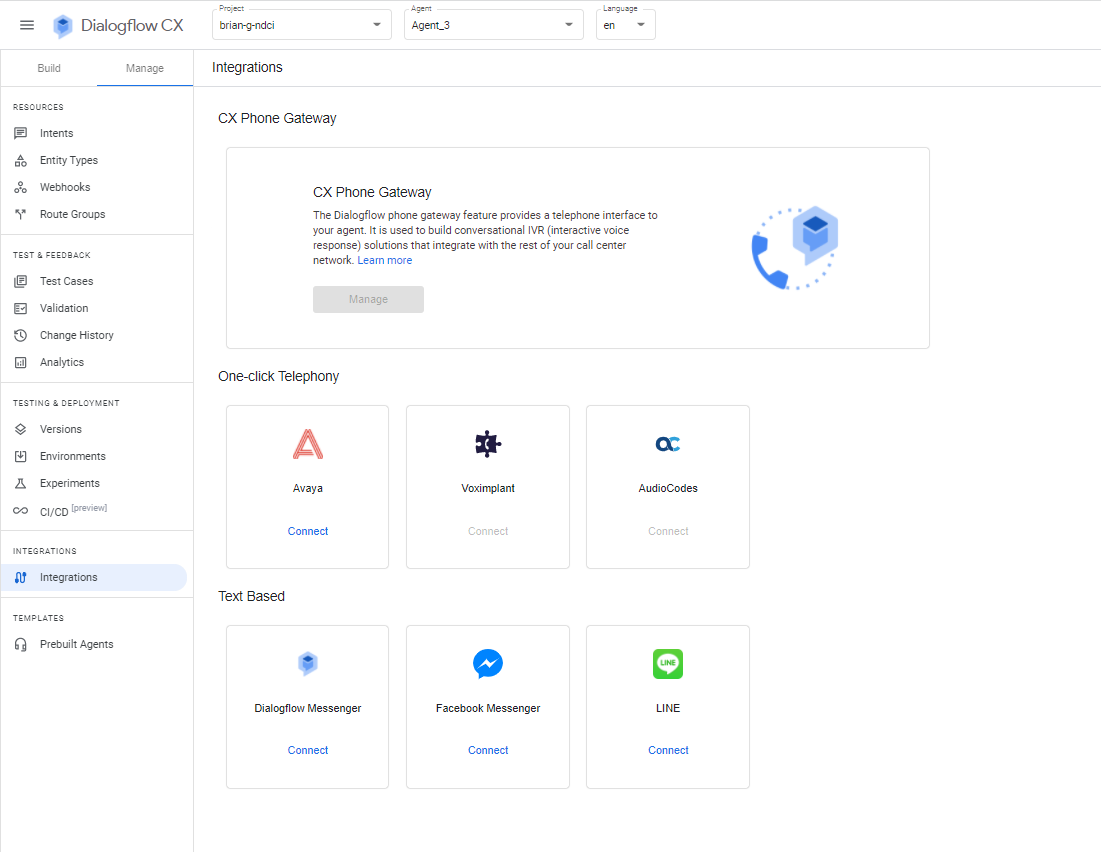Click the Facebook Messenger logo icon
This screenshot has height=852, width=1101.
488,664
